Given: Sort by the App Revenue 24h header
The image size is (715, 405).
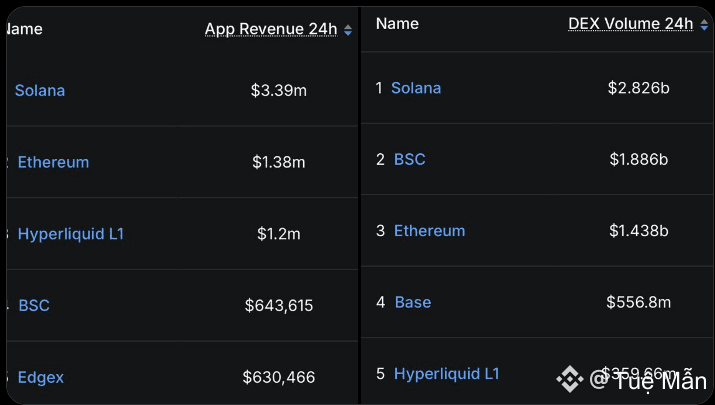Looking at the screenshot, I should [271, 29].
